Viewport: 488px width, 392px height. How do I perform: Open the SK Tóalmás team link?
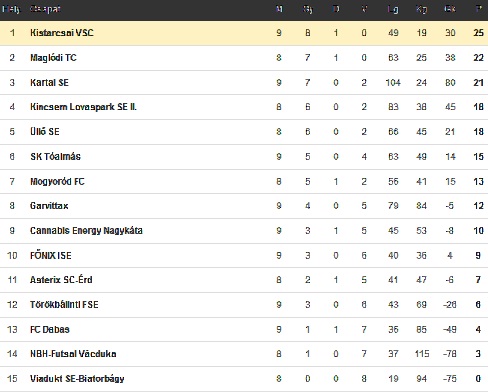click(x=55, y=156)
